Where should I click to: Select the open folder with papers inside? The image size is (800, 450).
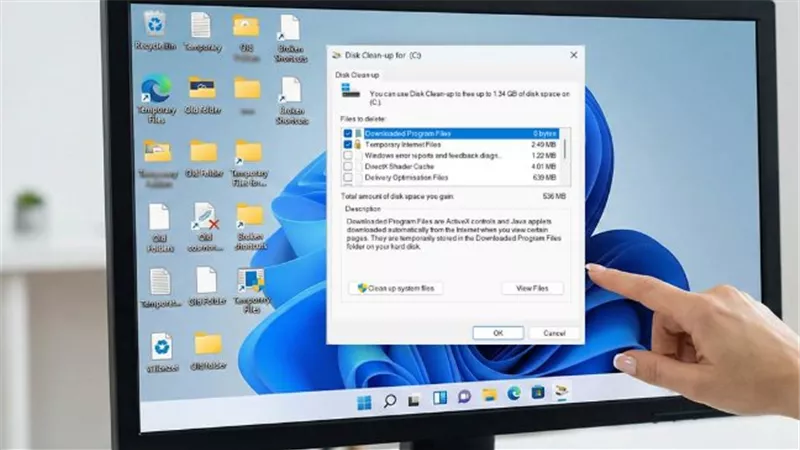pos(158,152)
